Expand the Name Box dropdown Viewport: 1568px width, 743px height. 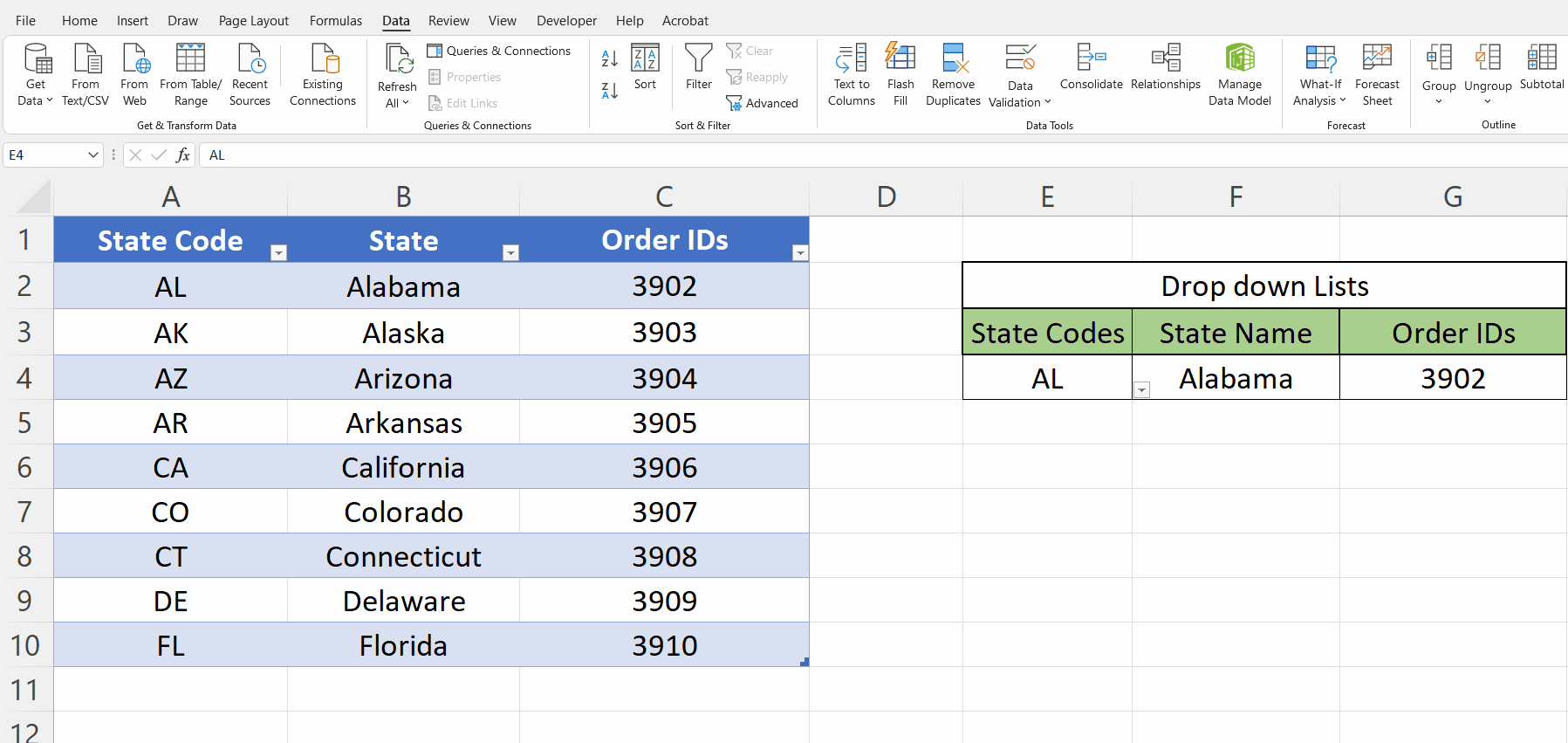click(x=93, y=155)
